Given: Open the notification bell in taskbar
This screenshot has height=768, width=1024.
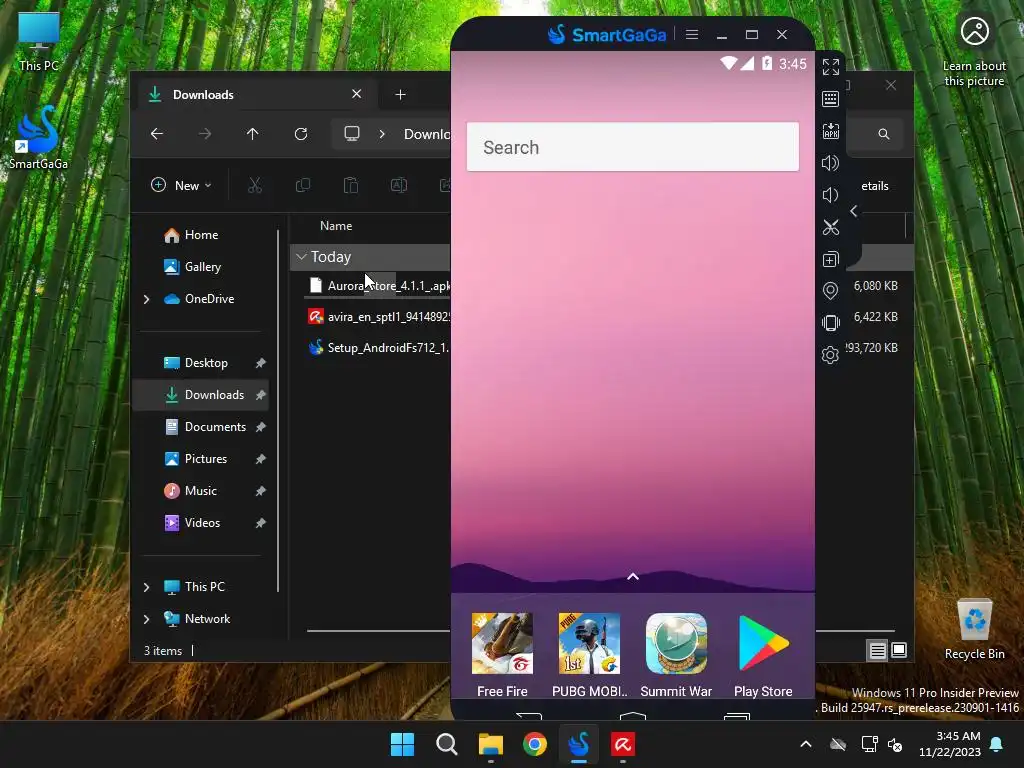Looking at the screenshot, I should [997, 744].
